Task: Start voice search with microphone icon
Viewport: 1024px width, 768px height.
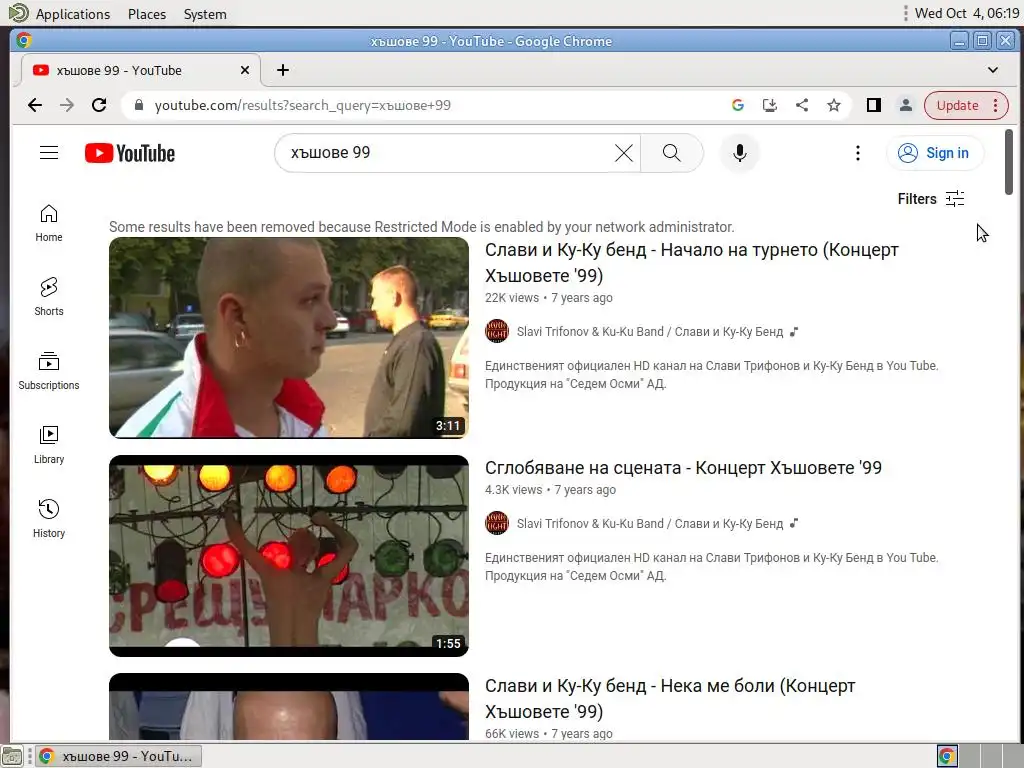Action: tap(739, 153)
